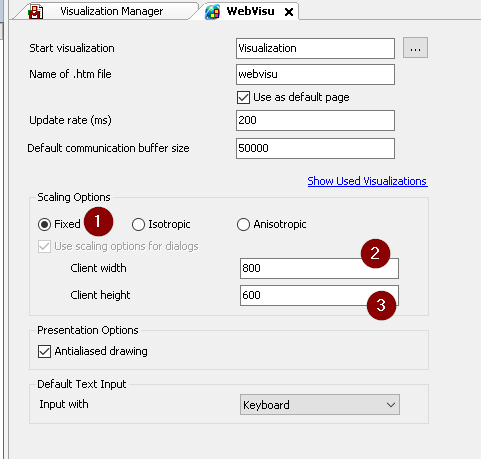This screenshot has width=481, height=459.
Task: Open the Show Used Visualizations link
Action: point(367,181)
